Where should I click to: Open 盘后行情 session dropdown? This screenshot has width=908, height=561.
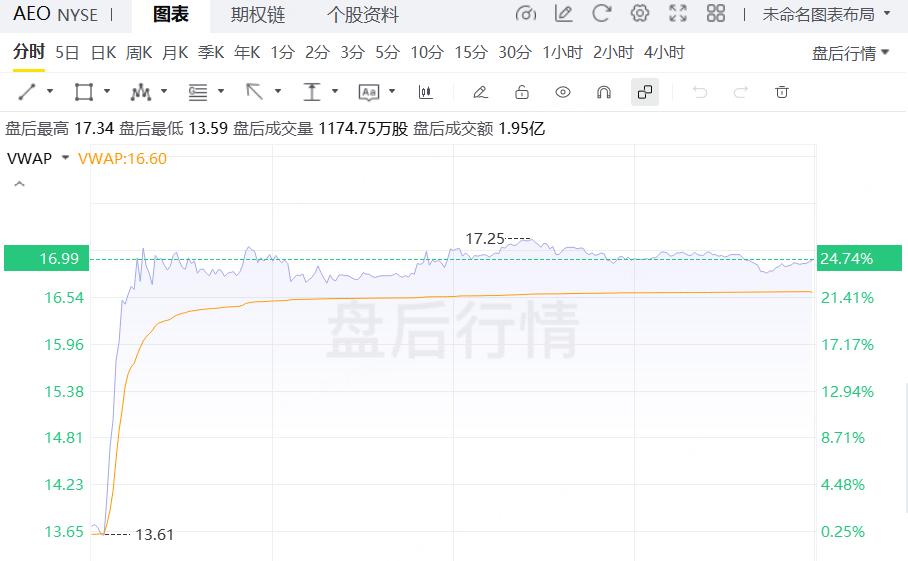point(850,53)
